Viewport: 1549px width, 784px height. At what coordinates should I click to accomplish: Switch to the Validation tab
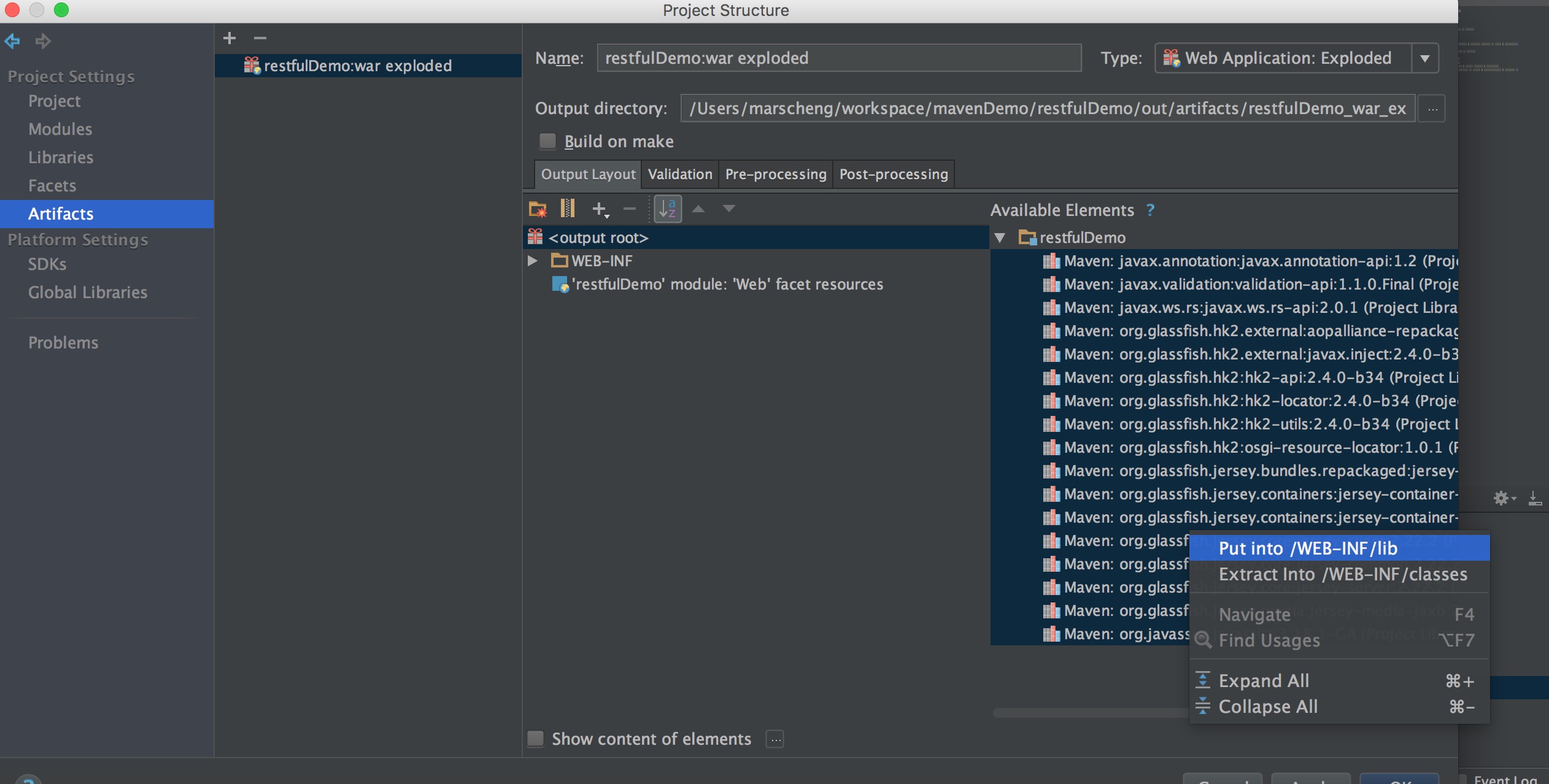[680, 174]
